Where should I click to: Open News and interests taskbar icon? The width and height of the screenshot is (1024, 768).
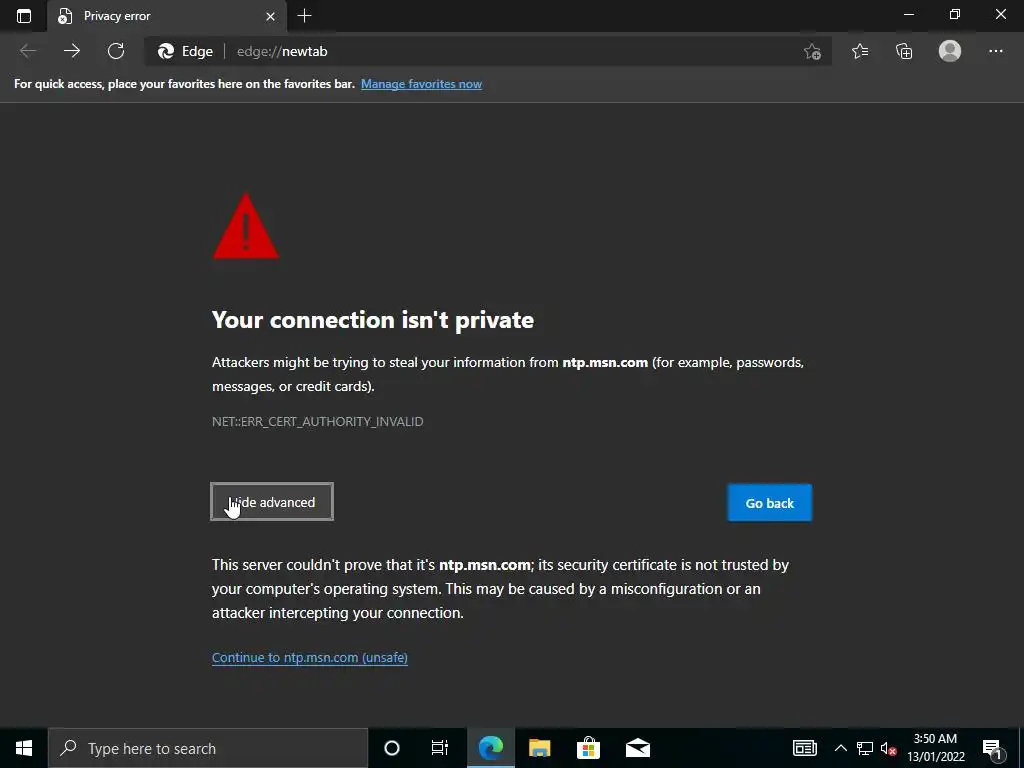tap(805, 748)
